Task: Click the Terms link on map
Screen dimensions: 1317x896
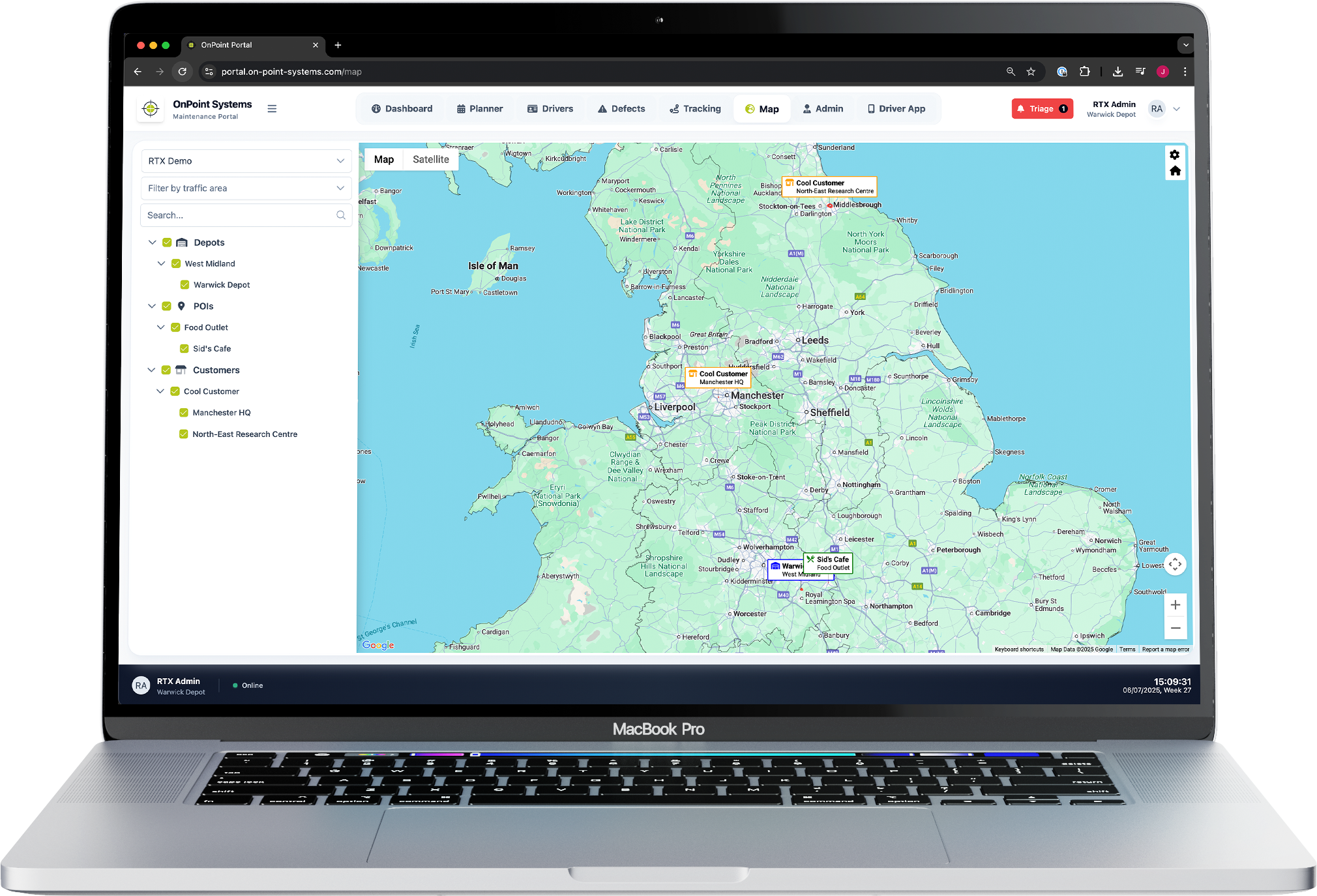Action: 1127,650
